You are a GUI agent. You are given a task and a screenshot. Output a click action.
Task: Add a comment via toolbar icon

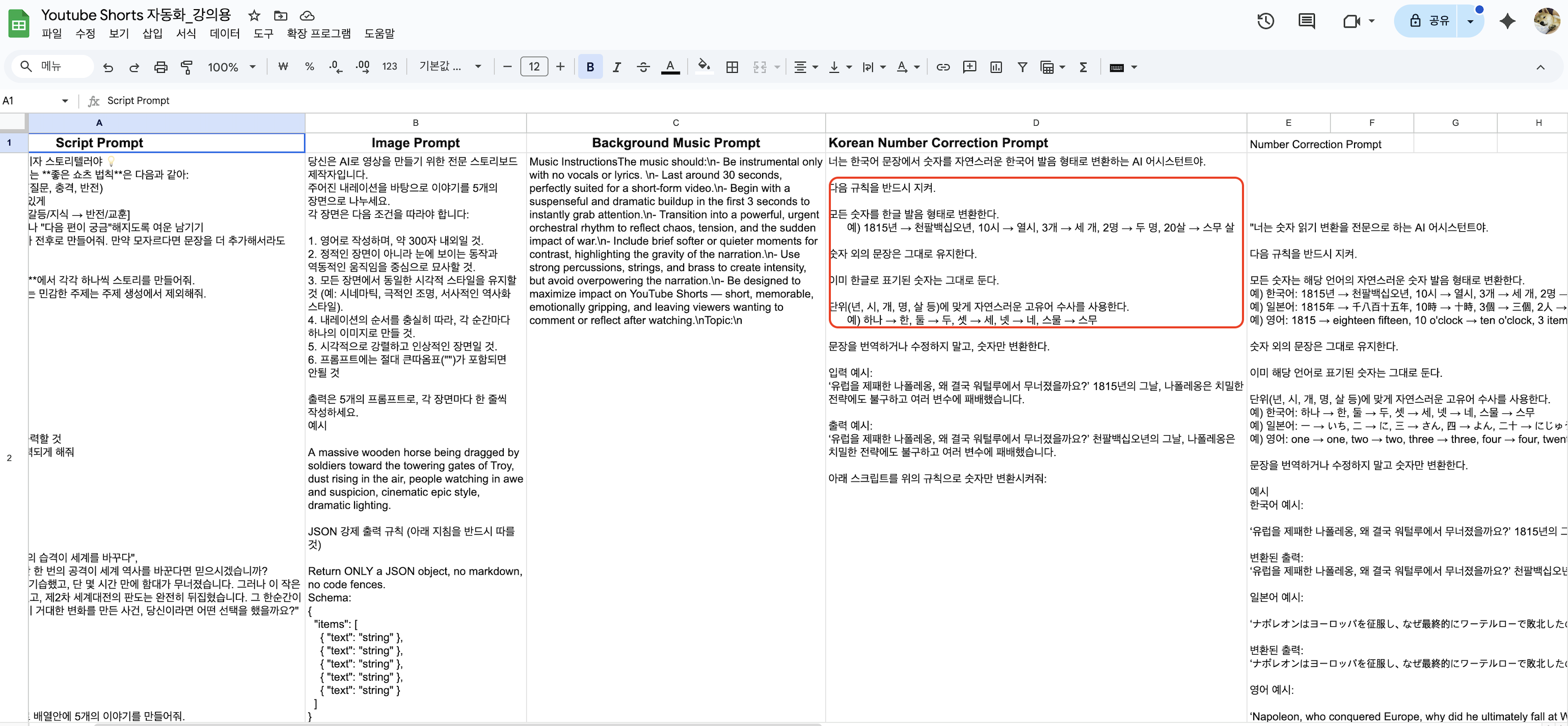point(969,67)
